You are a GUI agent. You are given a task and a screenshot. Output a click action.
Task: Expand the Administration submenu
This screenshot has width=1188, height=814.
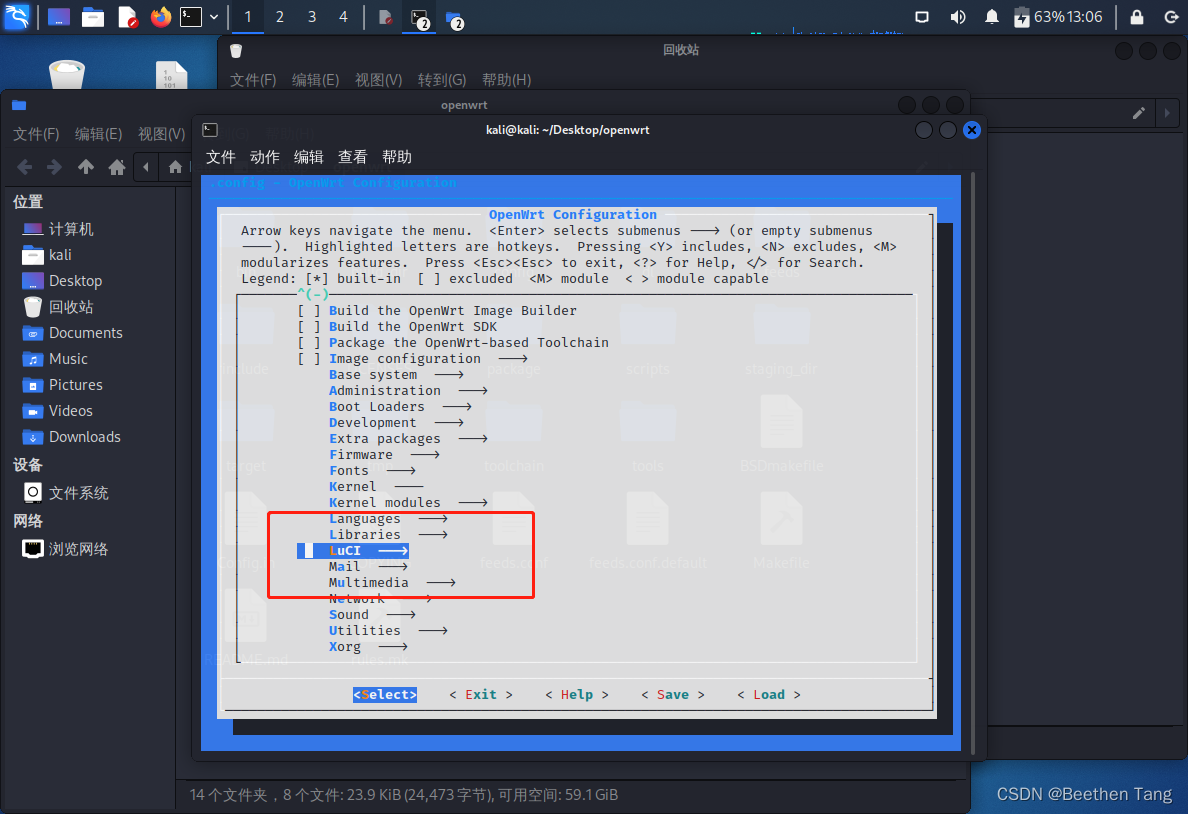pos(408,390)
